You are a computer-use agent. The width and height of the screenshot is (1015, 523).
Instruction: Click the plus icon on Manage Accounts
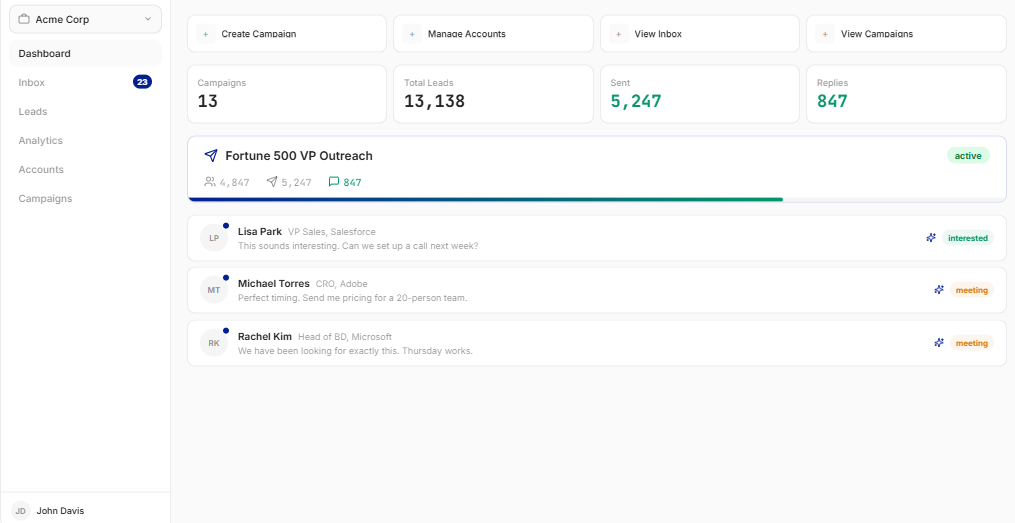click(412, 34)
